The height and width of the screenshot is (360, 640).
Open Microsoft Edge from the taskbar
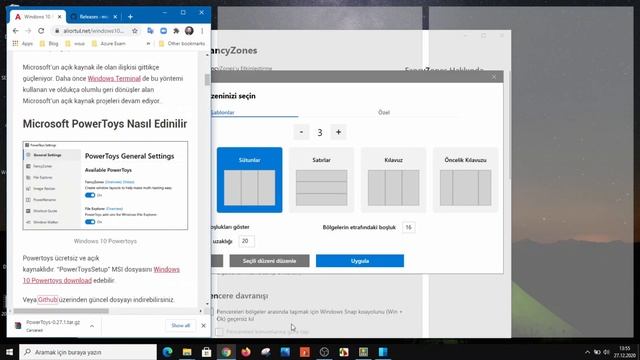click(167, 352)
